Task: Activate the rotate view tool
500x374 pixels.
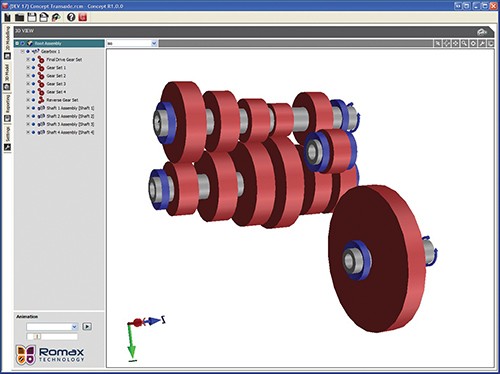Action: [x=447, y=43]
